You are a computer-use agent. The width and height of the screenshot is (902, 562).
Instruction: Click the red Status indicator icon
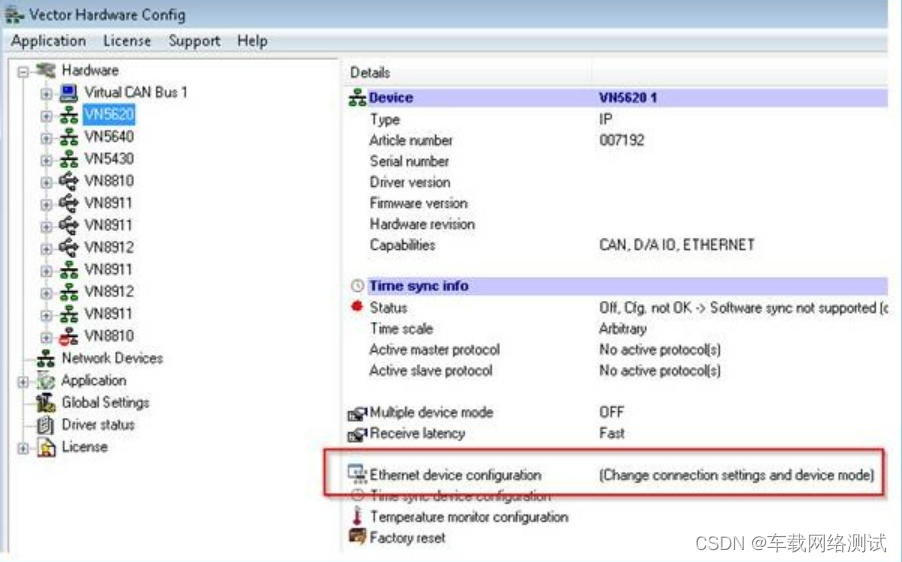coord(357,307)
